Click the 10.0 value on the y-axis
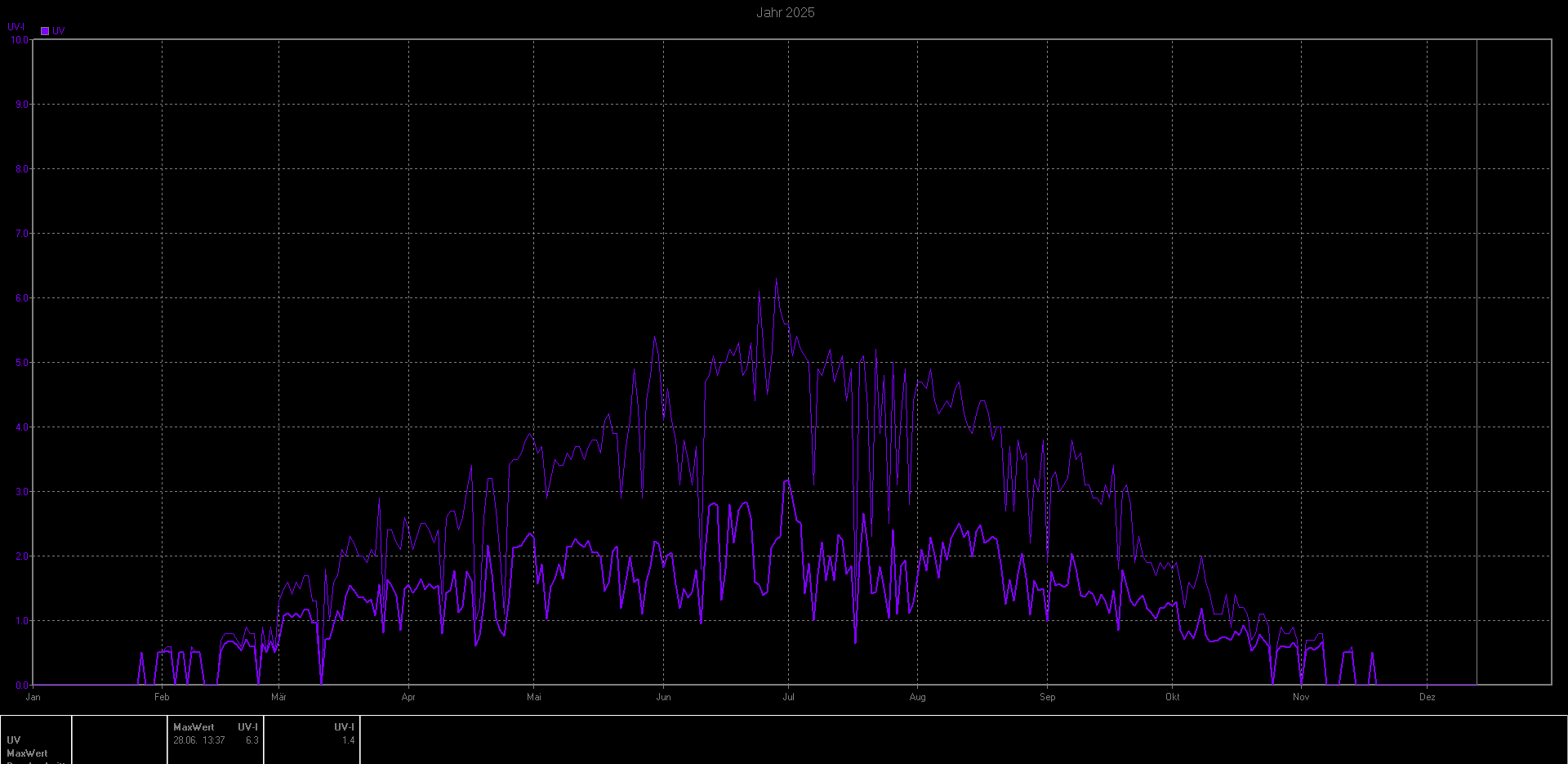 [x=20, y=39]
